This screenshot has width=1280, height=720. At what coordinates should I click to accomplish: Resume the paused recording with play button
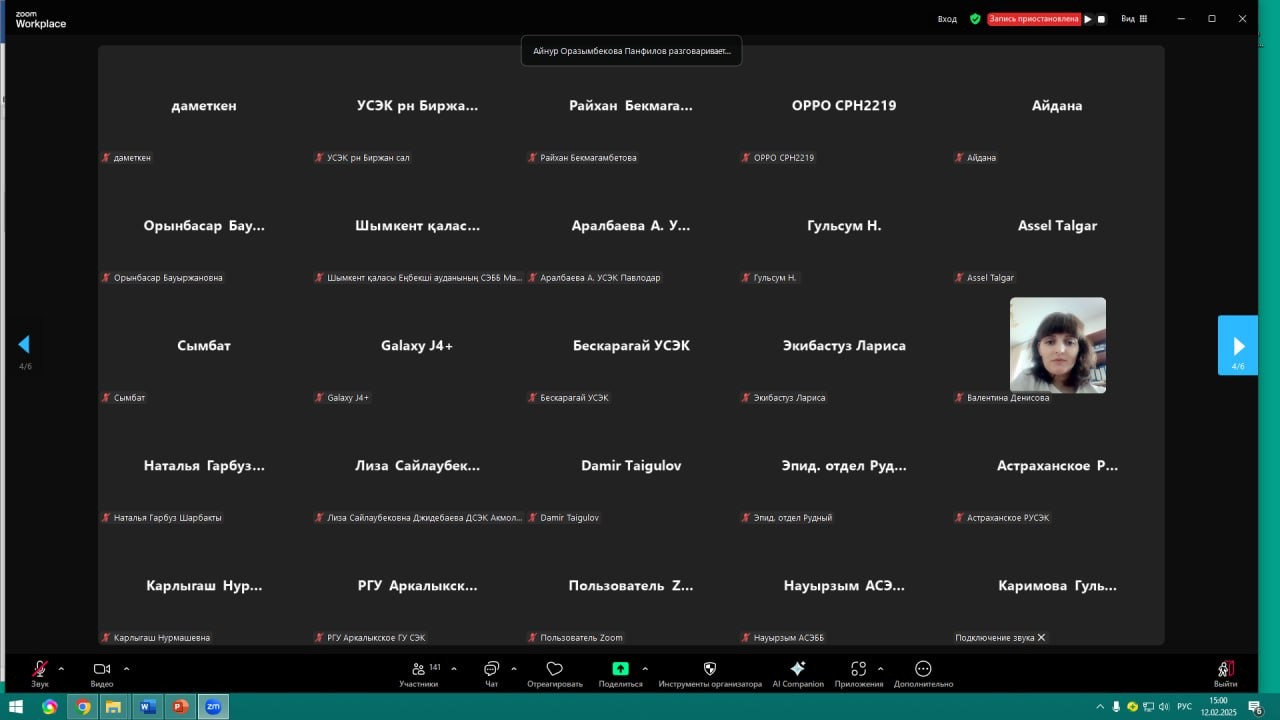(x=1088, y=19)
